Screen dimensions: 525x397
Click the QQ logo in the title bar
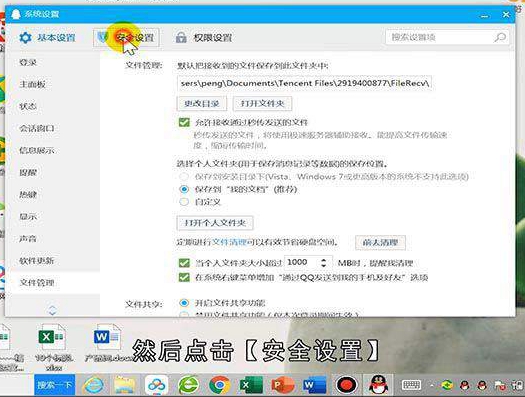coord(15,14)
